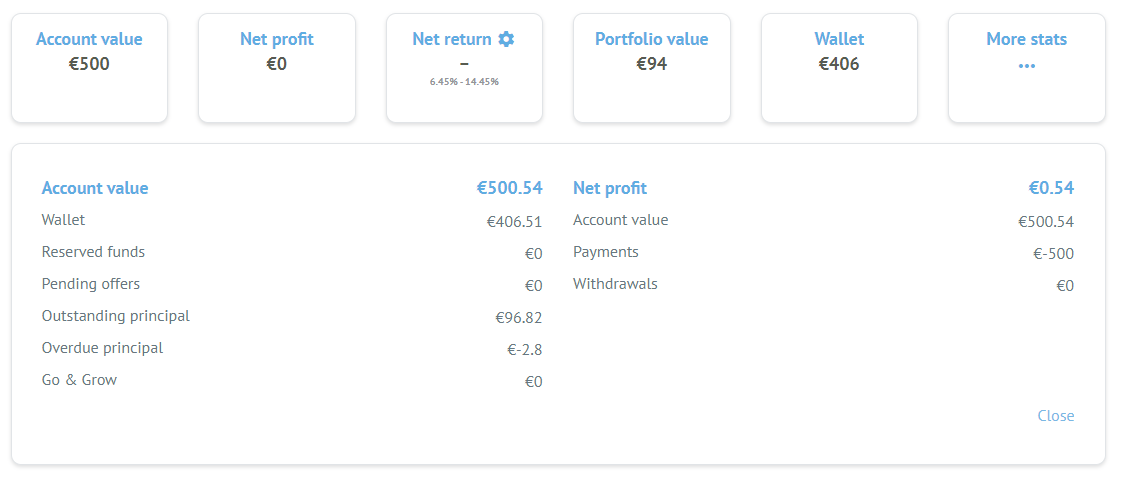Click the €500.54 account value total
1121x484 pixels.
(510, 188)
